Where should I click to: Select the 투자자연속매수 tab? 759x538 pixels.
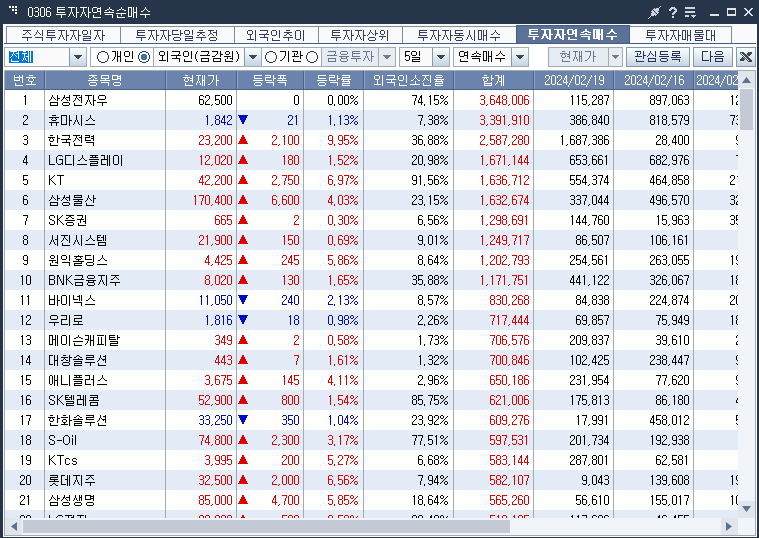(573, 34)
